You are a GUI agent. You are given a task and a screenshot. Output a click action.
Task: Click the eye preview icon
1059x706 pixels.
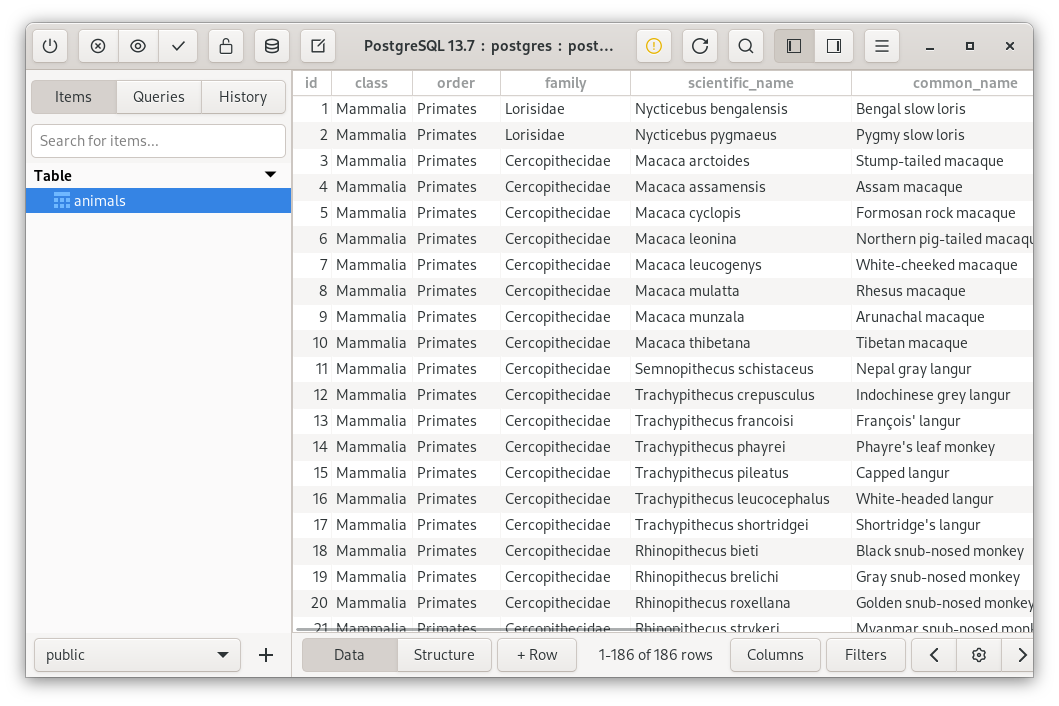137,46
